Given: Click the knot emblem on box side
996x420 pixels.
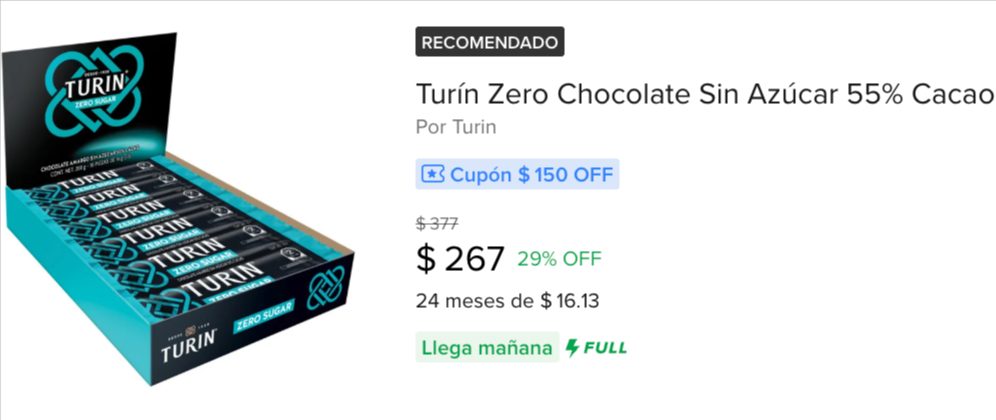Looking at the screenshot, I should pyautogui.click(x=325, y=288).
